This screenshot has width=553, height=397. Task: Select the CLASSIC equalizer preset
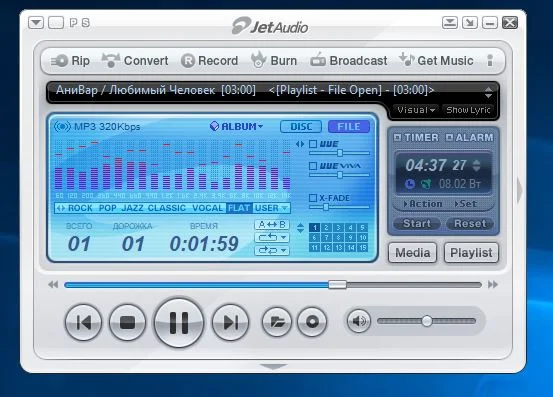pos(167,208)
